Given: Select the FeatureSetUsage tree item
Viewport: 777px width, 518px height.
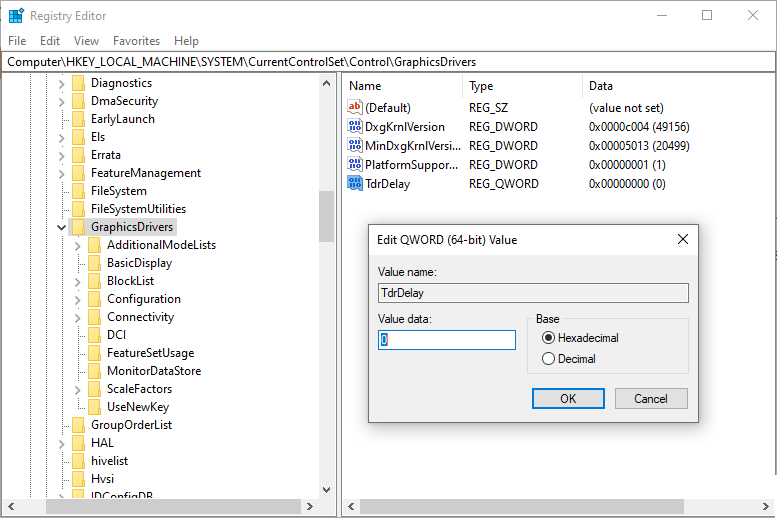Looking at the screenshot, I should (x=151, y=353).
